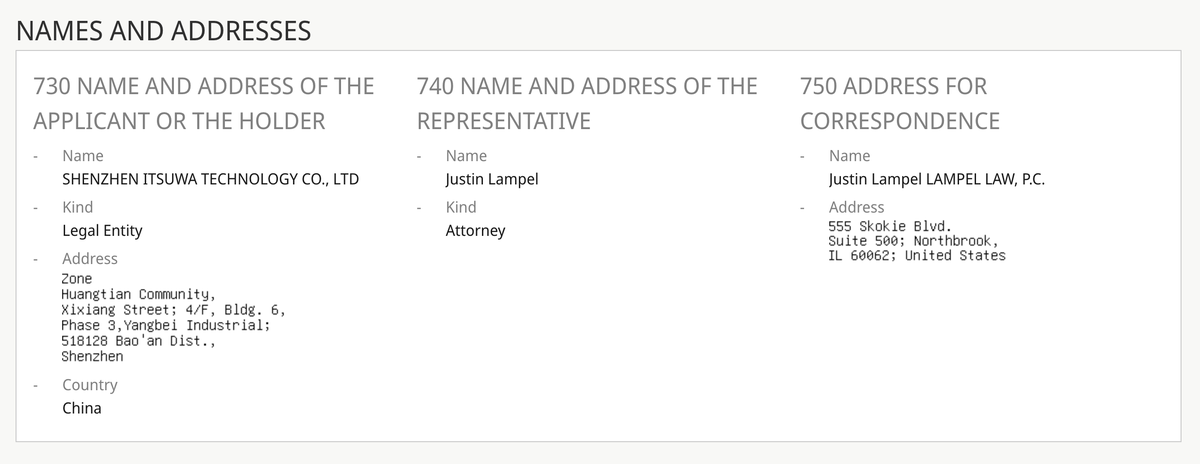1200x464 pixels.
Task: Click the representative Kind label
Action: tap(461, 207)
